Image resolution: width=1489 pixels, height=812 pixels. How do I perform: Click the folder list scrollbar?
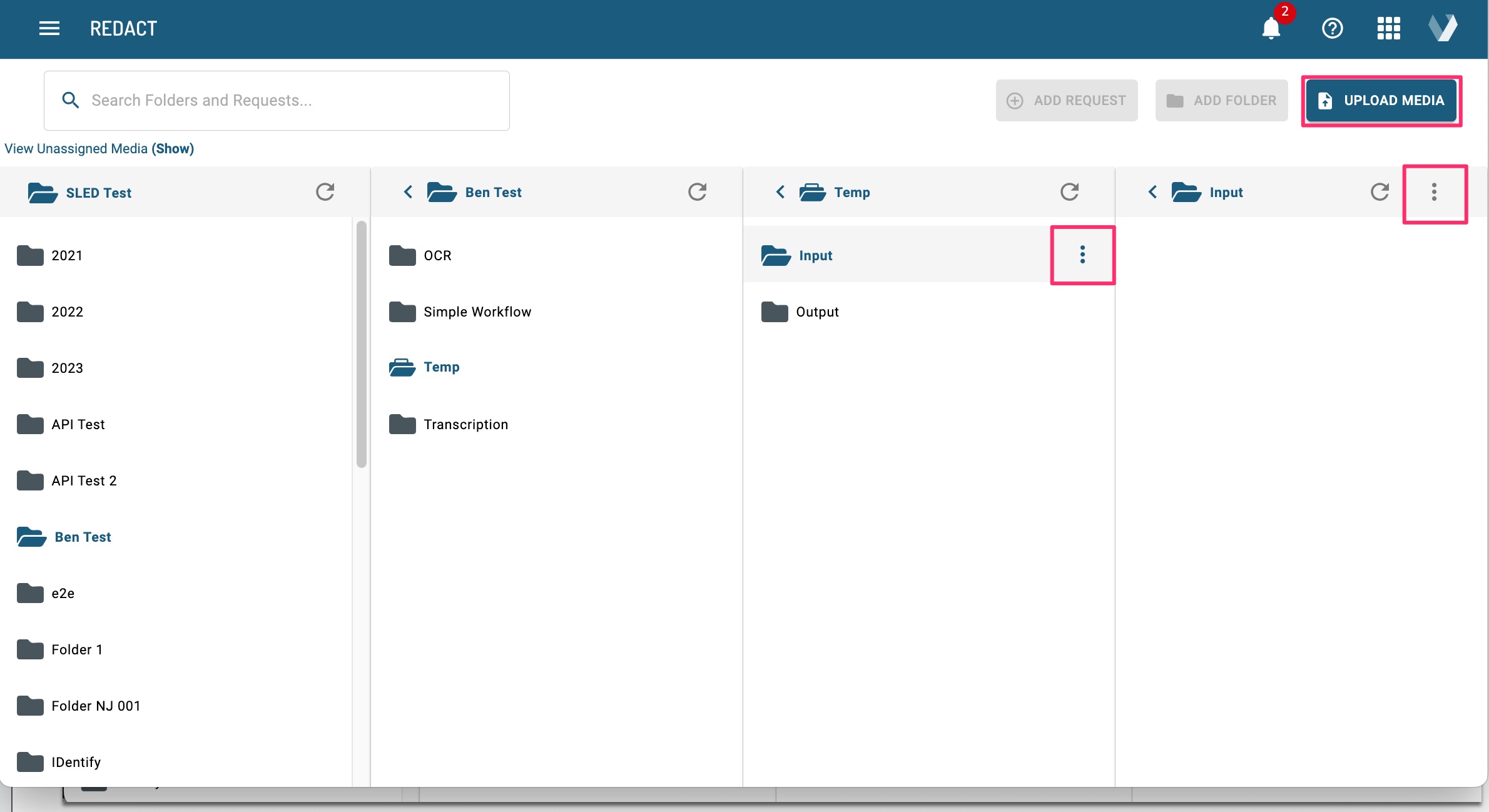(361, 344)
